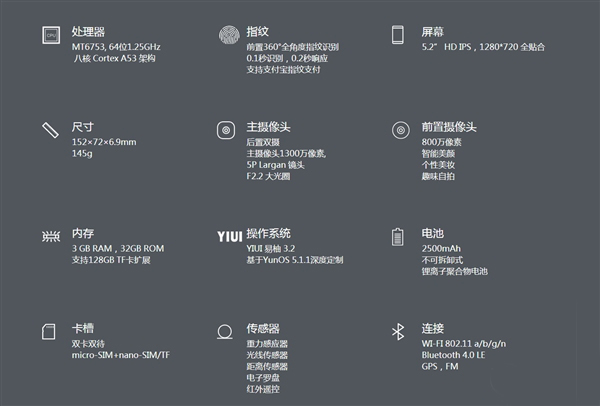Click the text 基于YunOS 5.1.1深度定制
600x406 pixels.
295,260
